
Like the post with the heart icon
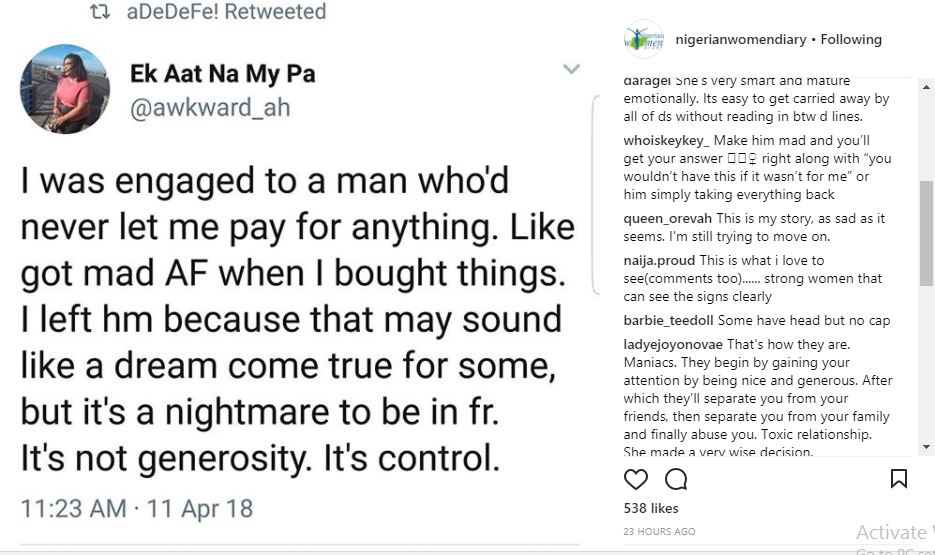(636, 479)
